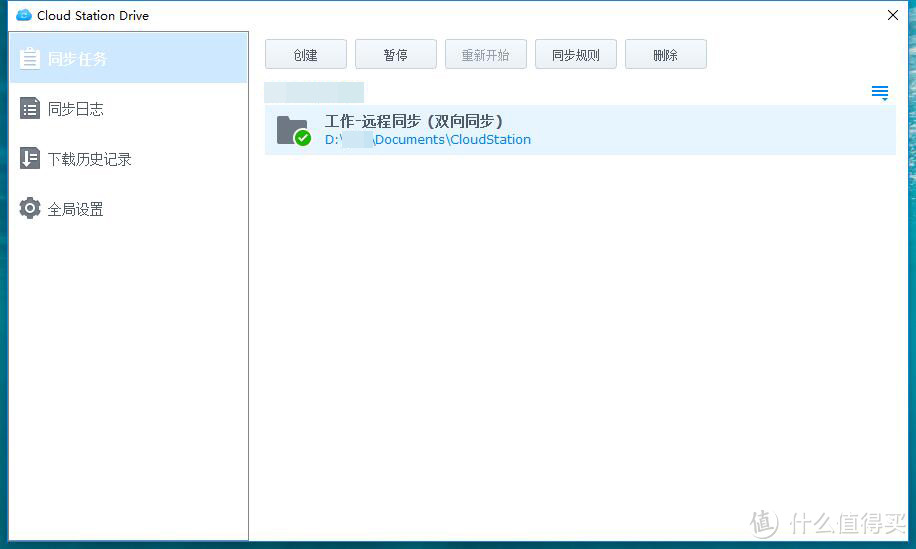
Task: Open 同步规则 button
Action: [575, 54]
